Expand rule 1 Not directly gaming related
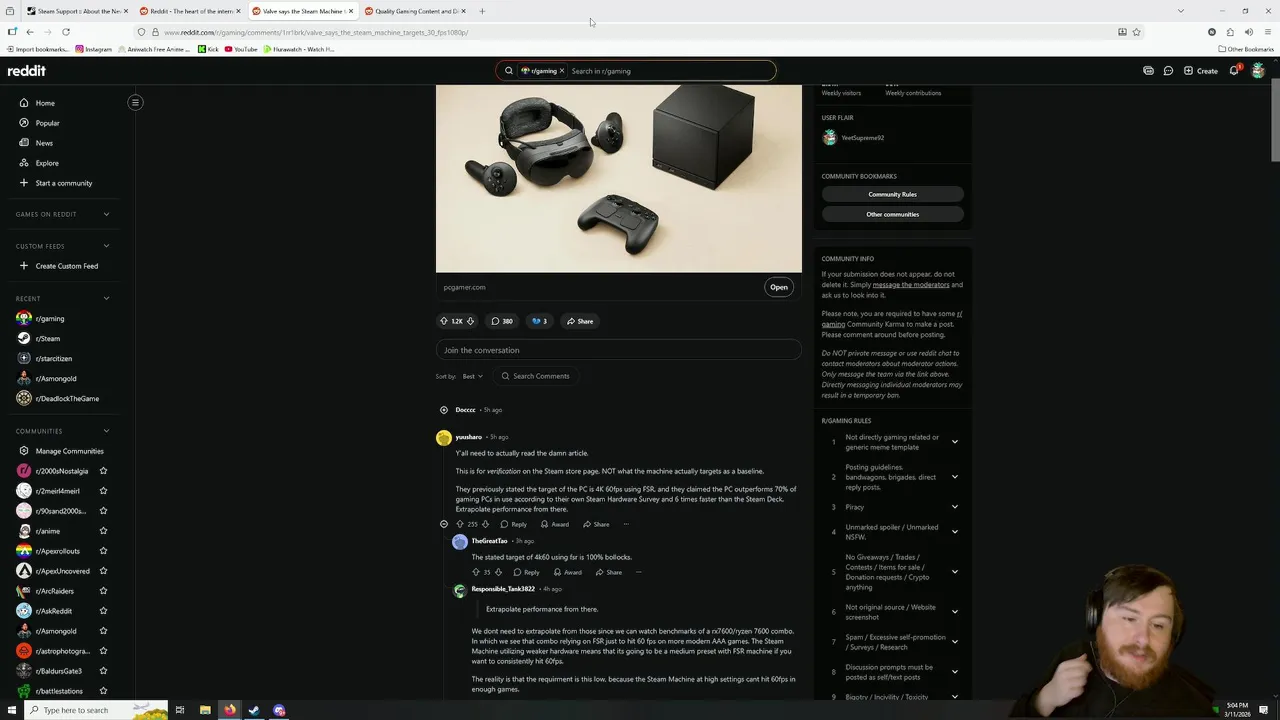 click(x=954, y=442)
